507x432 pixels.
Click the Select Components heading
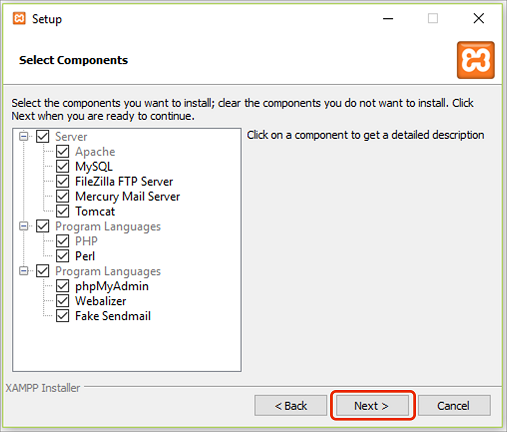73,60
